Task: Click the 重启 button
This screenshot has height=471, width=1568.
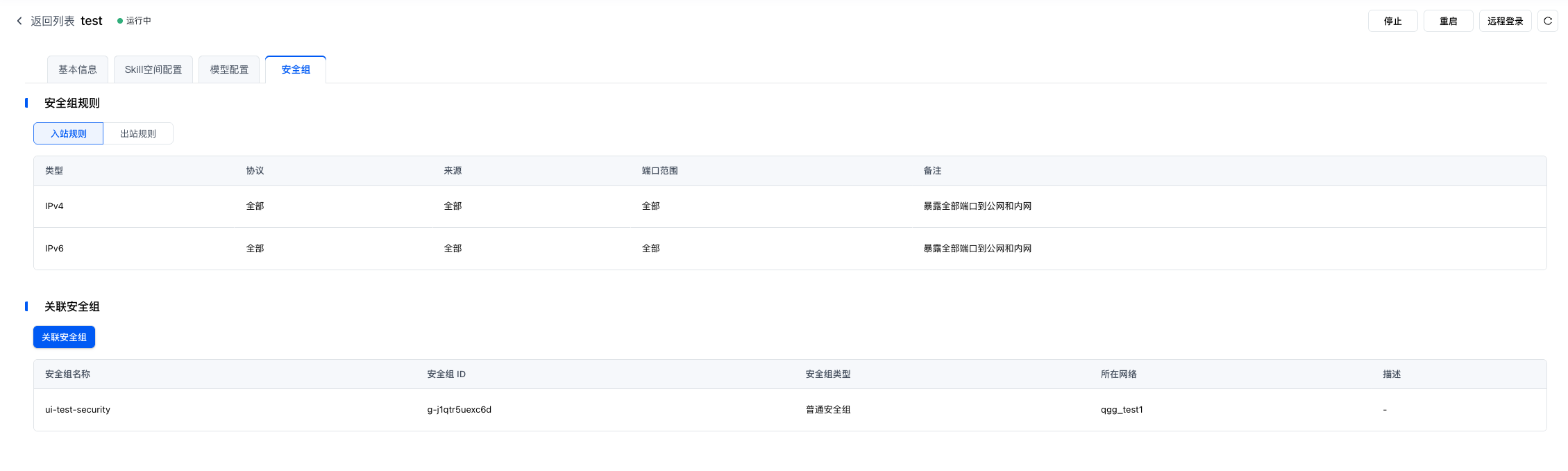Action: [x=1448, y=21]
